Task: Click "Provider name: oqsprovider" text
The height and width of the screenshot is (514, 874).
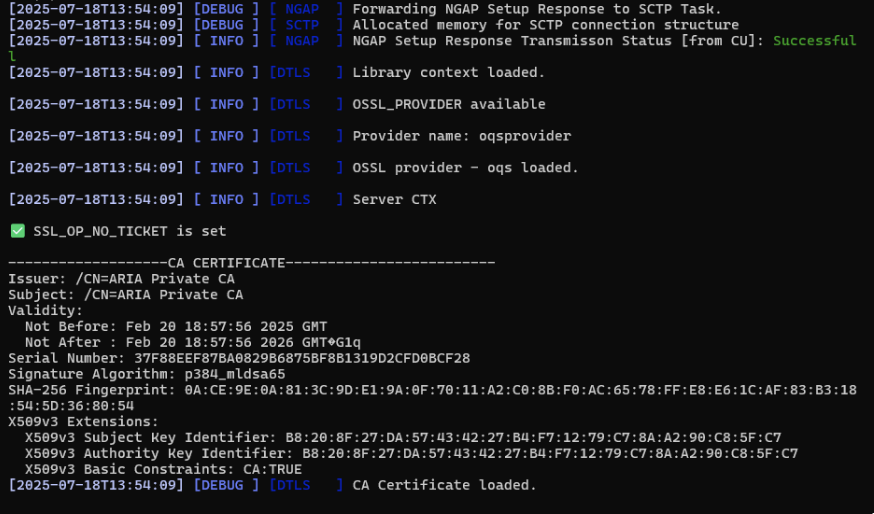Action: [x=461, y=136]
